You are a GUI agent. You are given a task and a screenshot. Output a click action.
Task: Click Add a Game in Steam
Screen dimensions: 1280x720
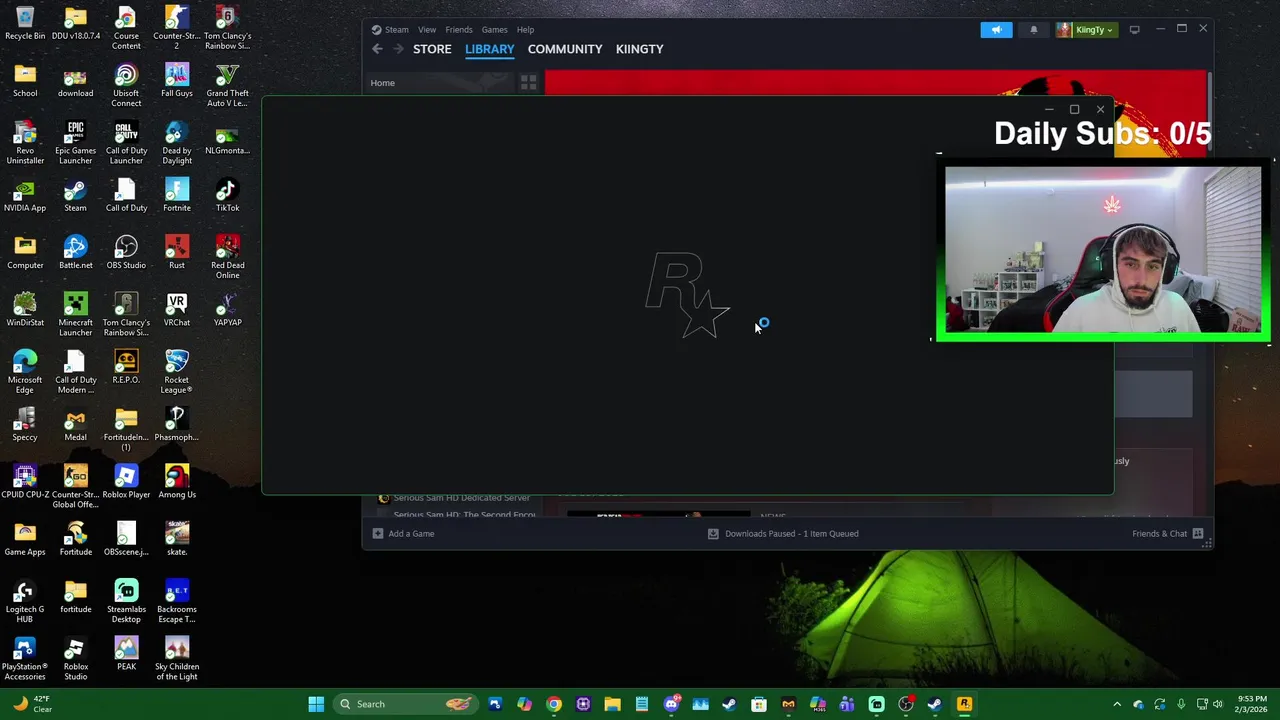[x=404, y=534]
